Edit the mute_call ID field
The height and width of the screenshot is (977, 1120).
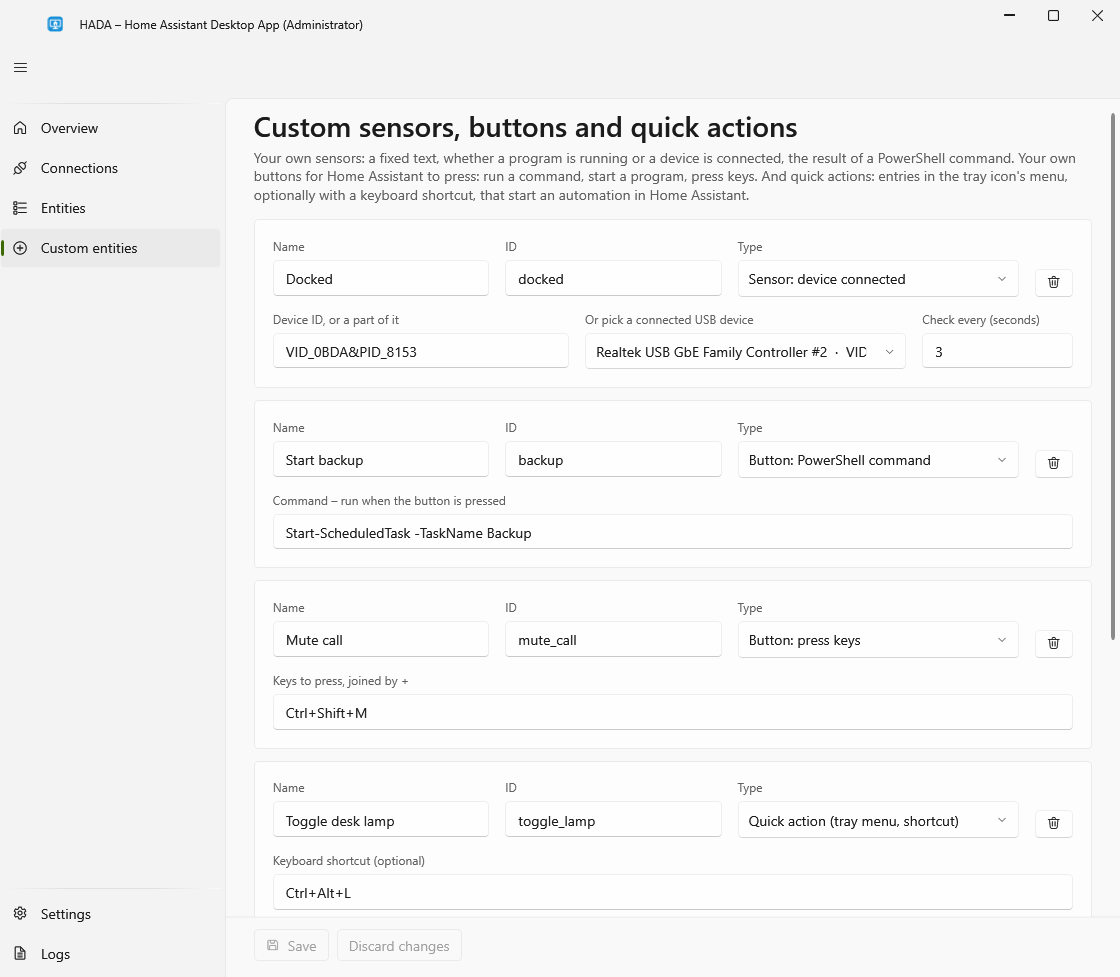[613, 641]
